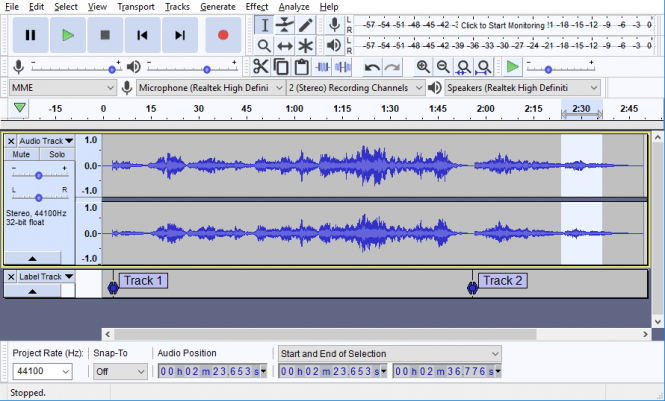Open the Audio Track name dropdown menu

(x=46, y=141)
